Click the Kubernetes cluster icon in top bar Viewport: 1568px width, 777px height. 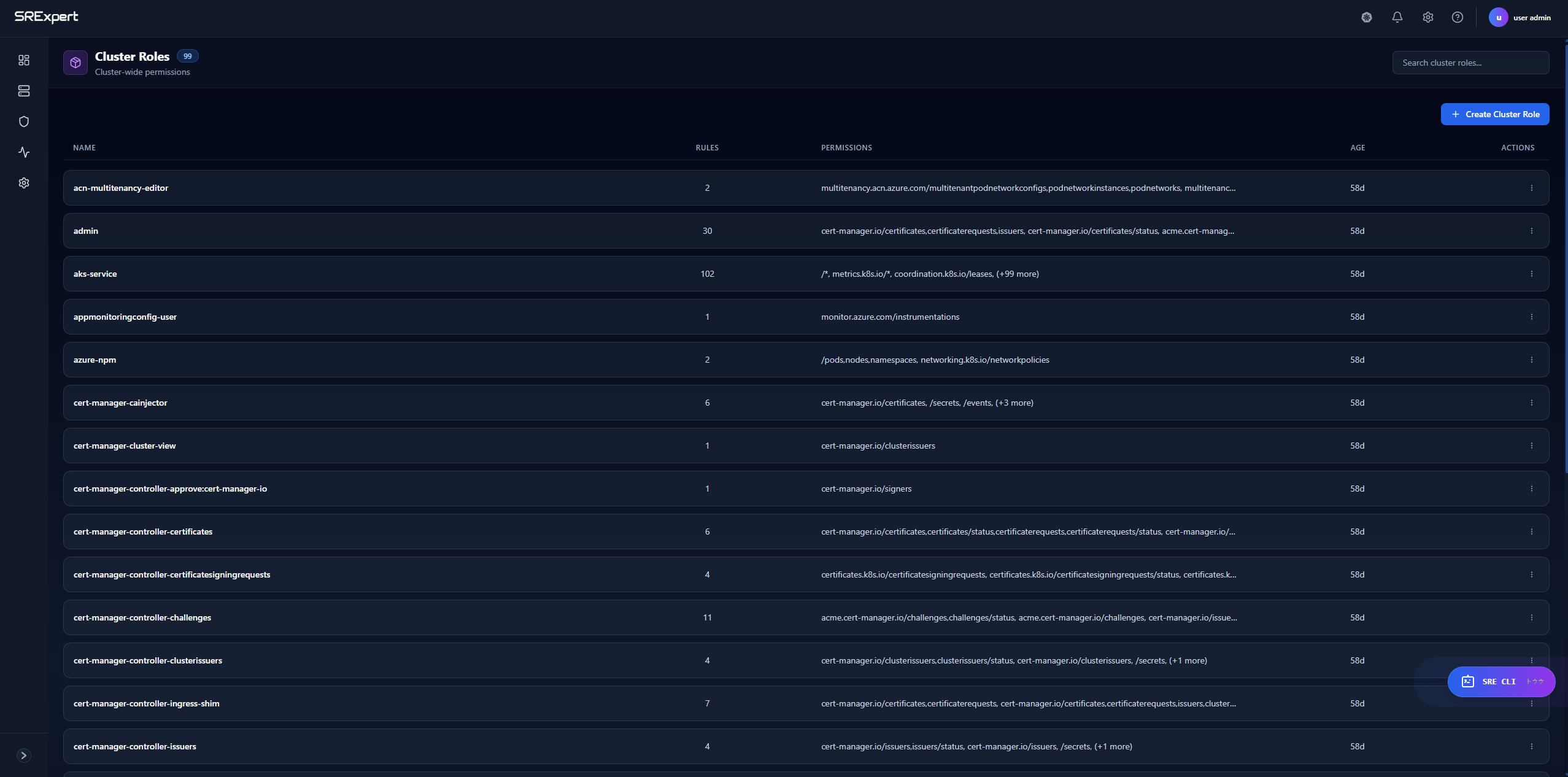tap(1366, 17)
